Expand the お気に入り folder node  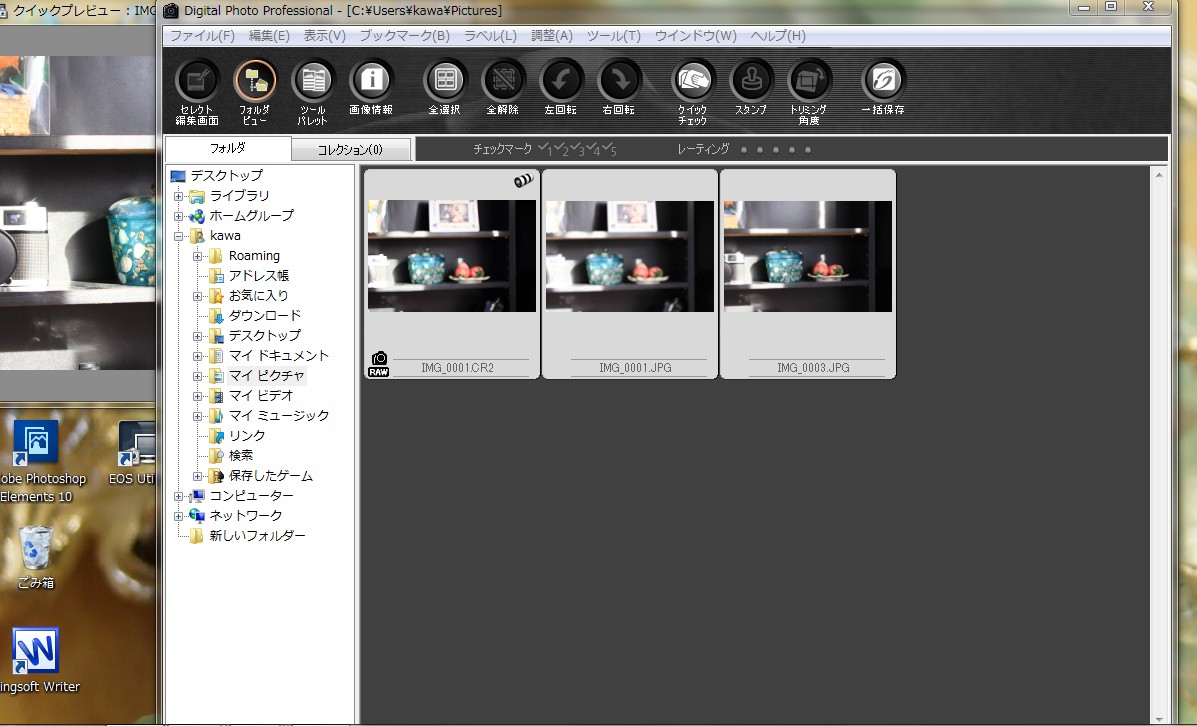coord(198,296)
